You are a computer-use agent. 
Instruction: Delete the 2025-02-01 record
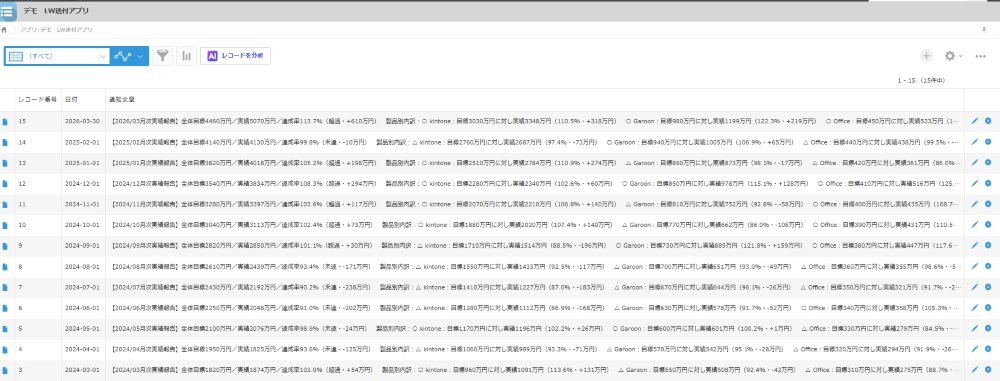tap(988, 142)
